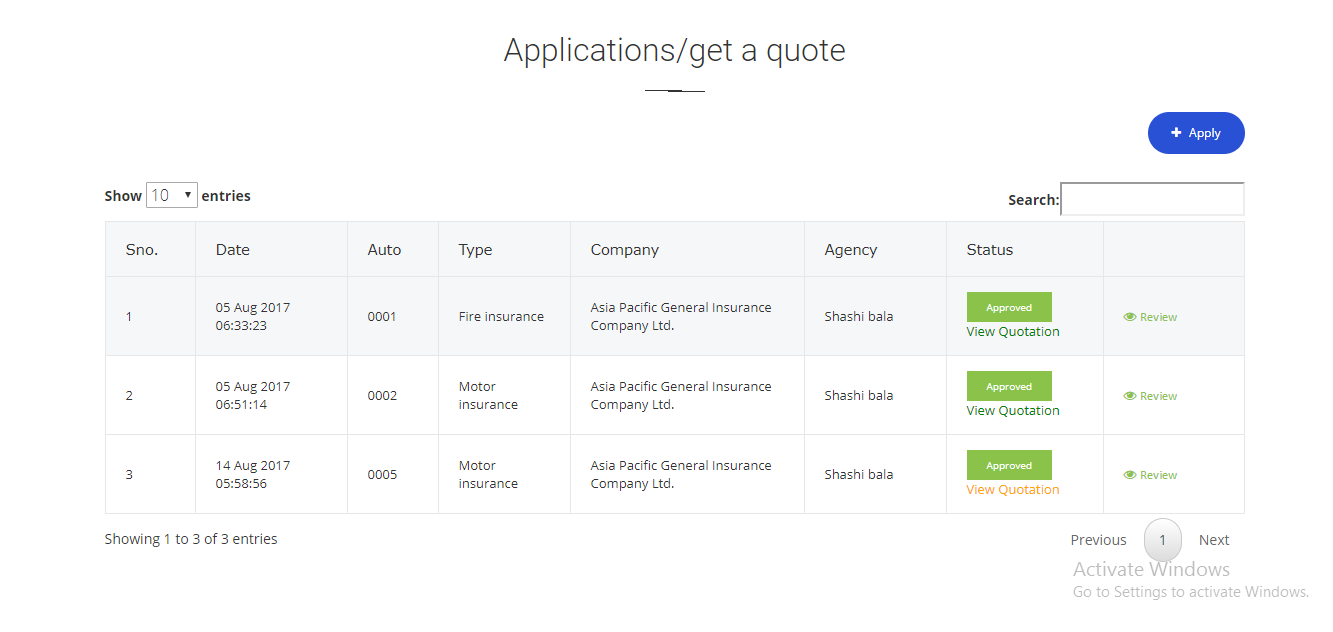Image resolution: width=1333 pixels, height=632 pixels.
Task: Click the blue Apply button
Action: tap(1196, 133)
